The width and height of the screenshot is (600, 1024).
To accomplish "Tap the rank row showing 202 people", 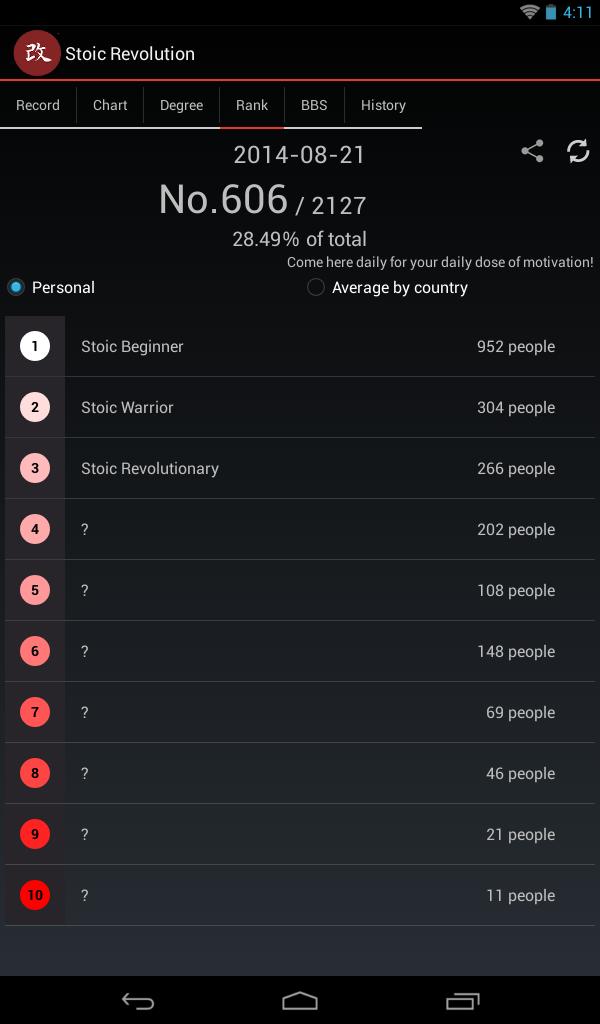I will [x=300, y=530].
